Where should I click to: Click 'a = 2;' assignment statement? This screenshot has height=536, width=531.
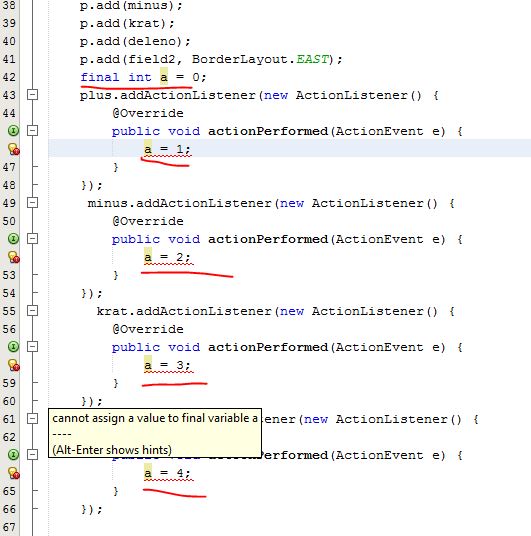point(167,257)
